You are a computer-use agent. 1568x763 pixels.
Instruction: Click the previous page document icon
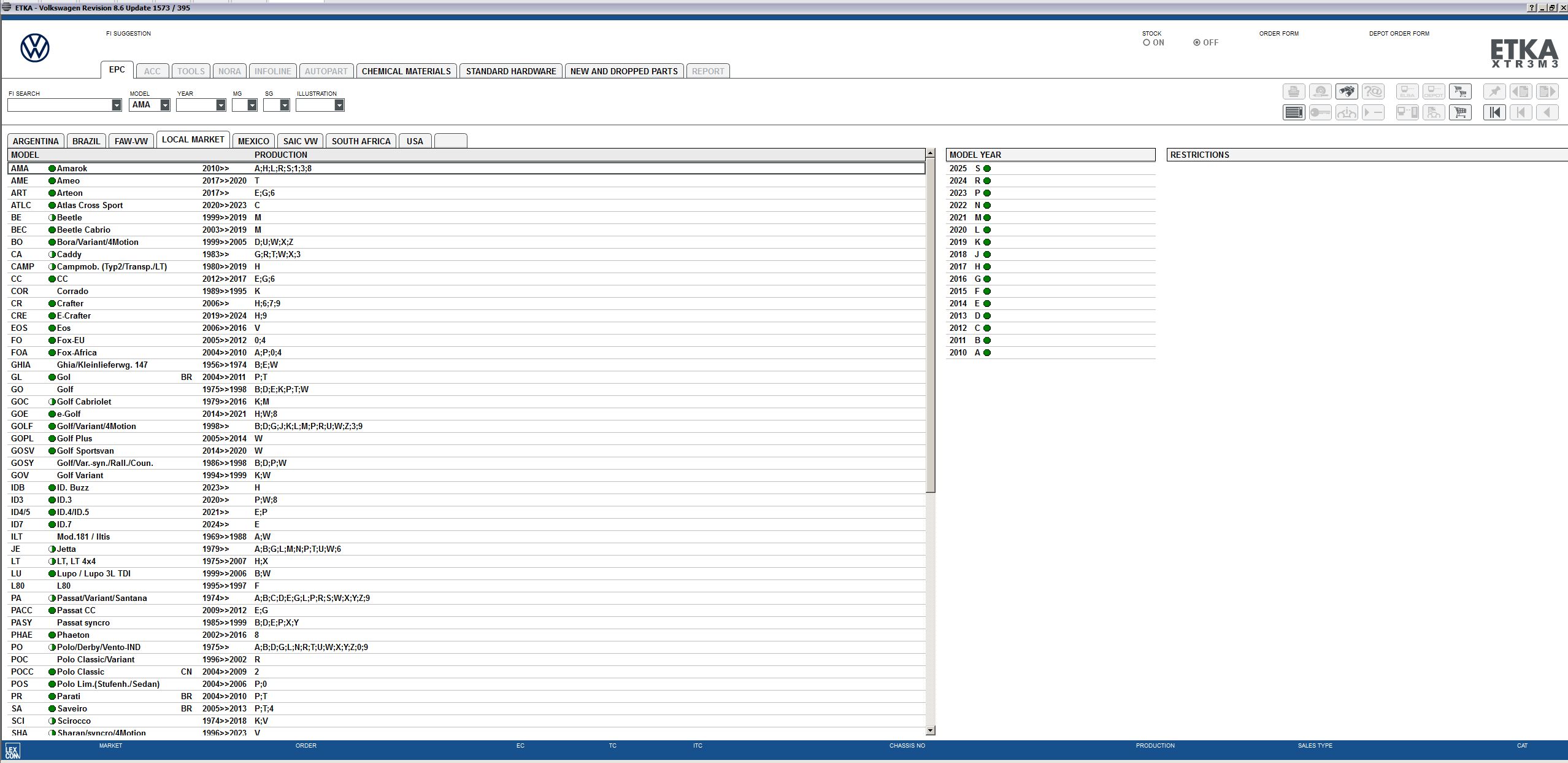point(1521,91)
